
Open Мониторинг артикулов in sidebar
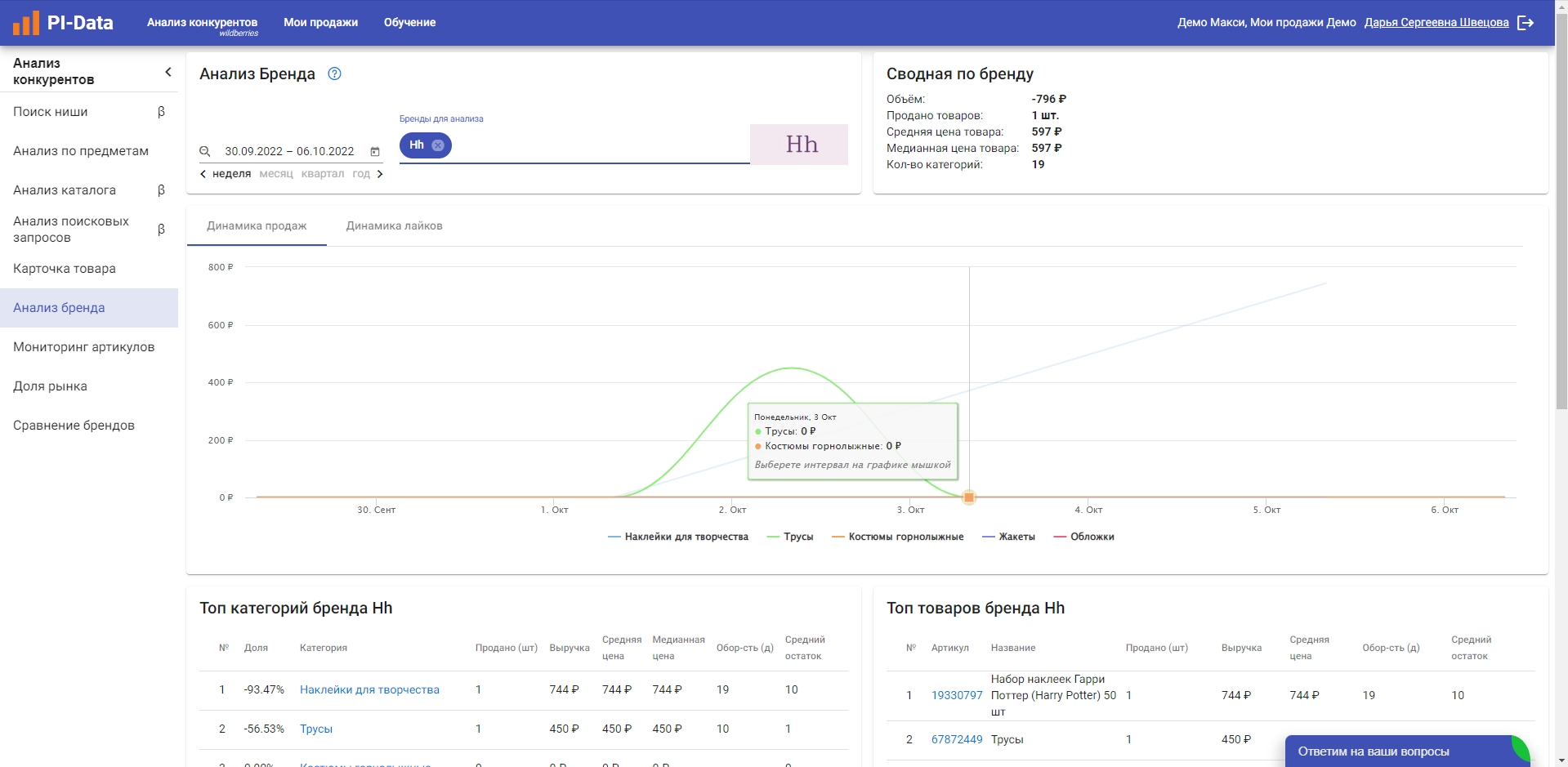89,347
